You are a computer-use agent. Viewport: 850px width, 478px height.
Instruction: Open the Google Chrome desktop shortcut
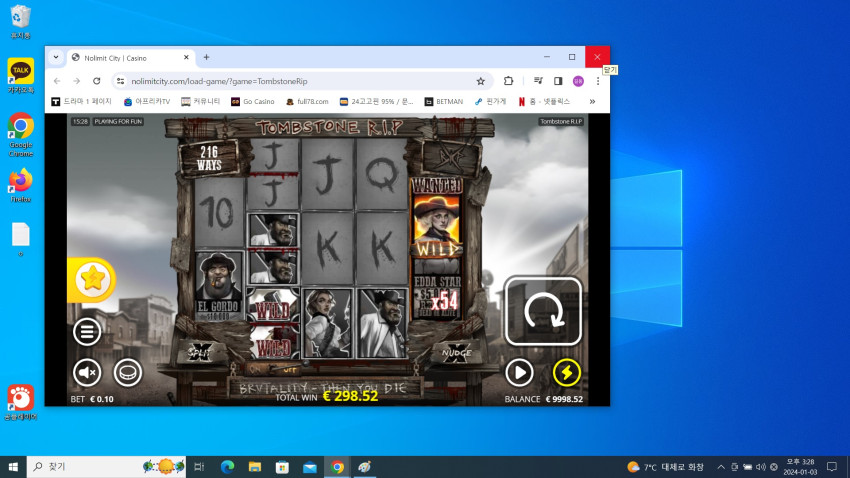click(21, 135)
